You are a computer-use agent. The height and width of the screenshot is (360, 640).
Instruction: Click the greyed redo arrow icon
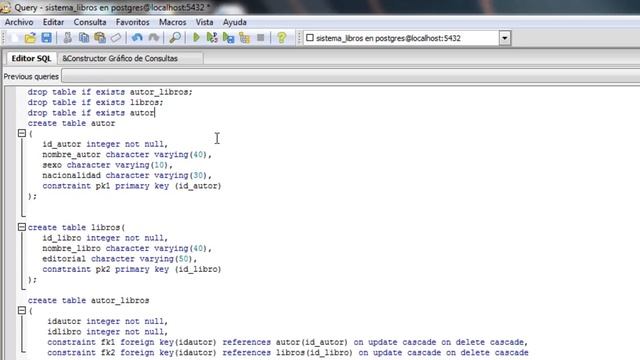[154, 38]
